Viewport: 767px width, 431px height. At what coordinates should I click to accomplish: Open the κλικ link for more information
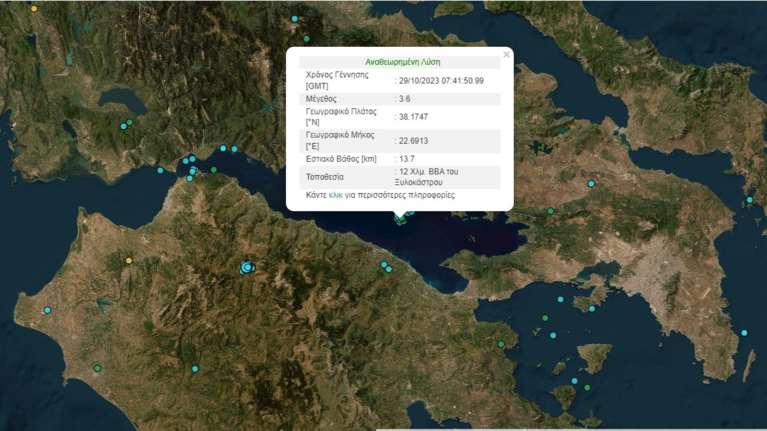tap(336, 195)
